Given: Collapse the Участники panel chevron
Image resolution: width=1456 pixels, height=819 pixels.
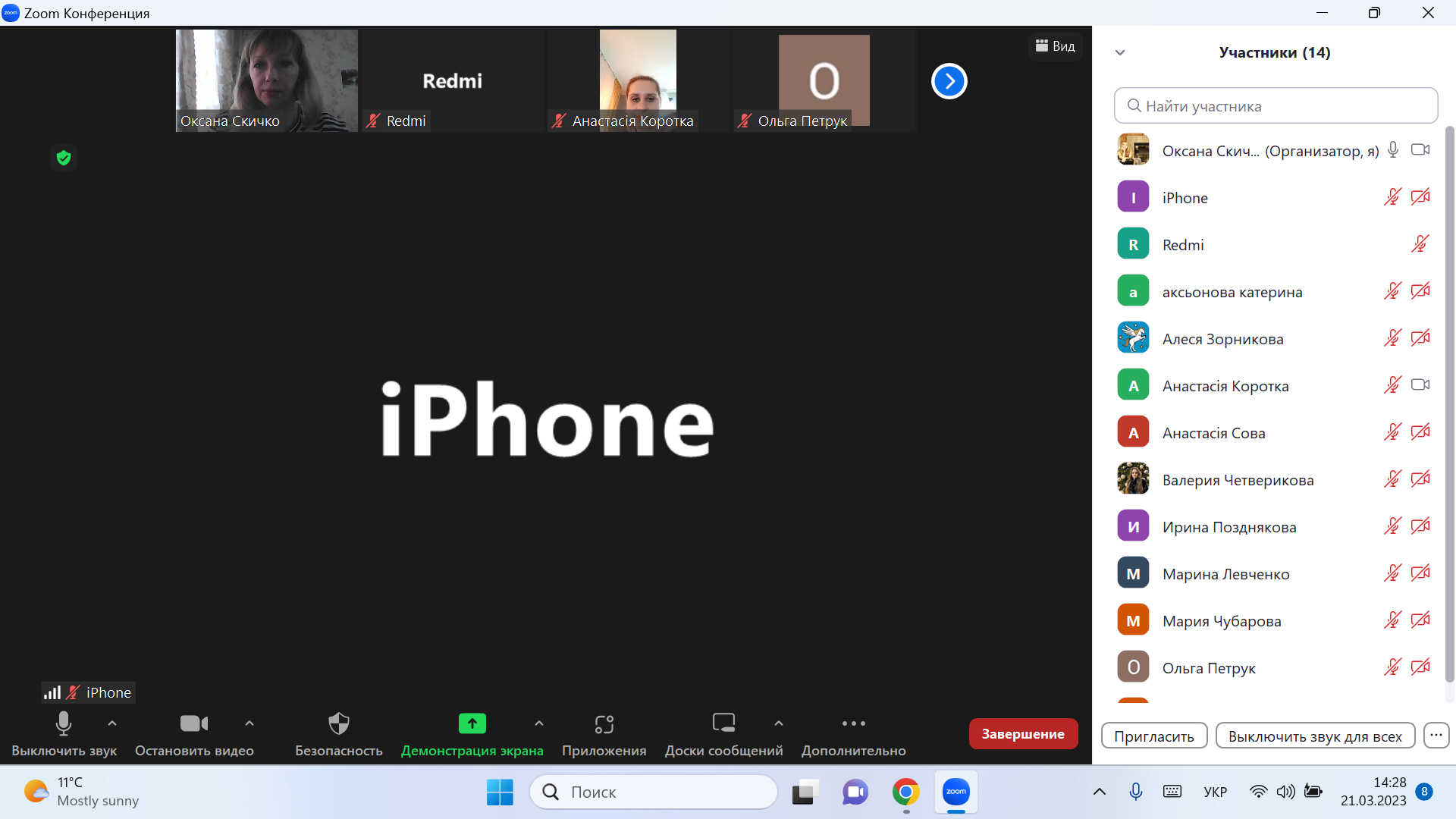Looking at the screenshot, I should click(1120, 52).
